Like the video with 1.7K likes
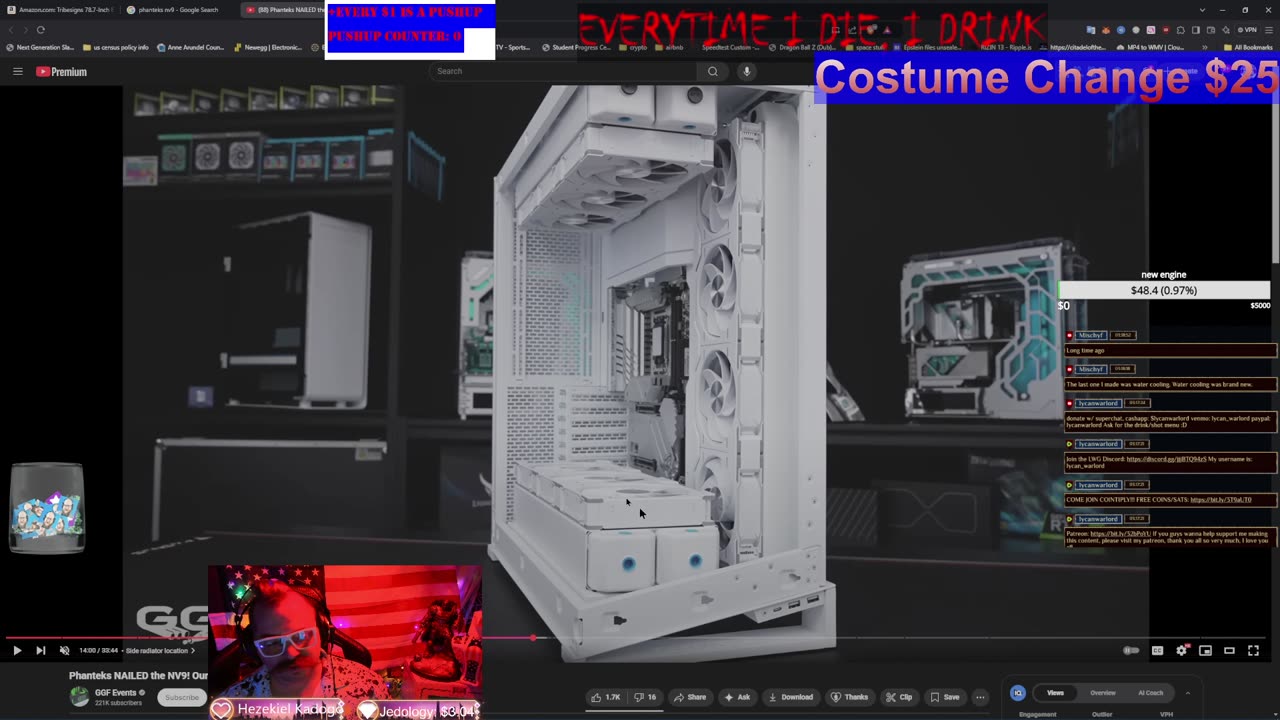The height and width of the screenshot is (720, 1280). [x=606, y=697]
